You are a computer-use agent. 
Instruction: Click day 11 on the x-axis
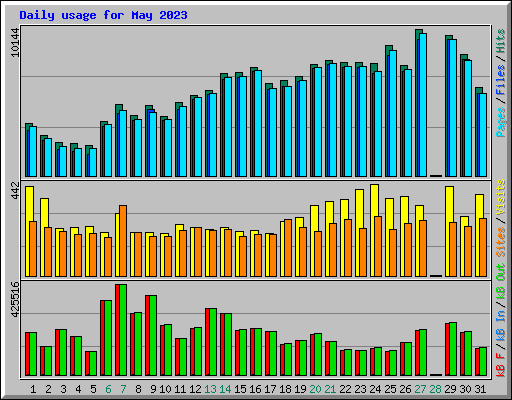pos(180,389)
